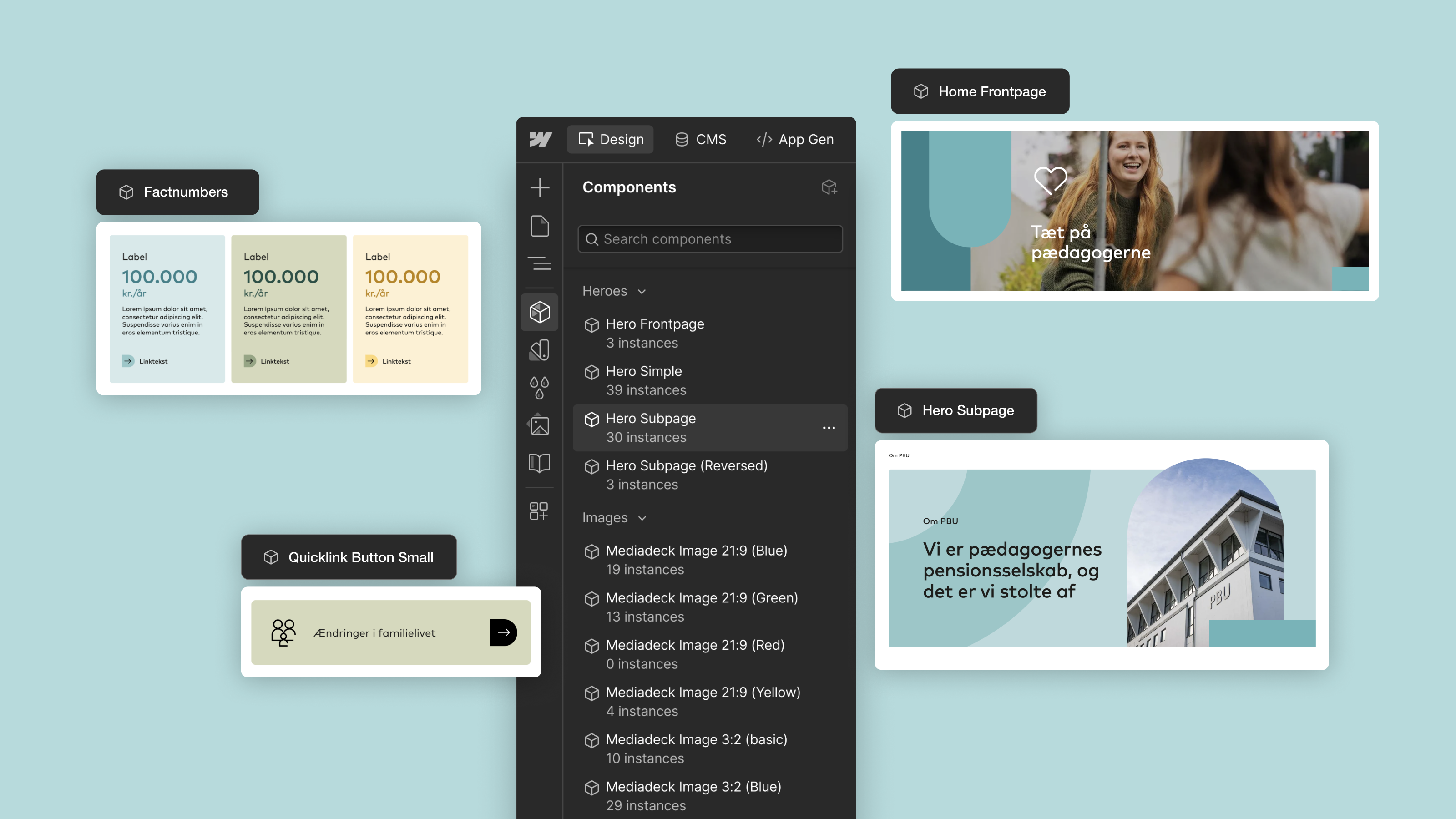
Task: Click the create new component icon
Action: 829,187
